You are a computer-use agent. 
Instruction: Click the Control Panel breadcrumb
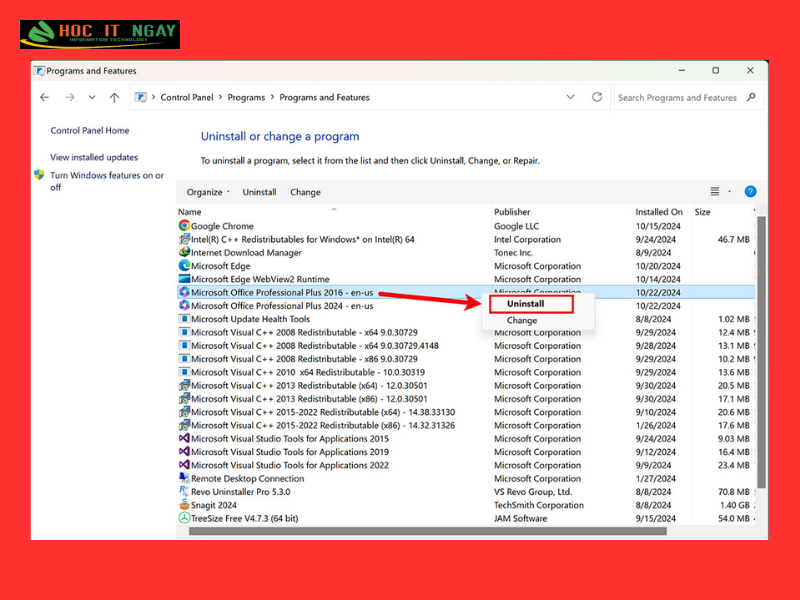[x=187, y=97]
